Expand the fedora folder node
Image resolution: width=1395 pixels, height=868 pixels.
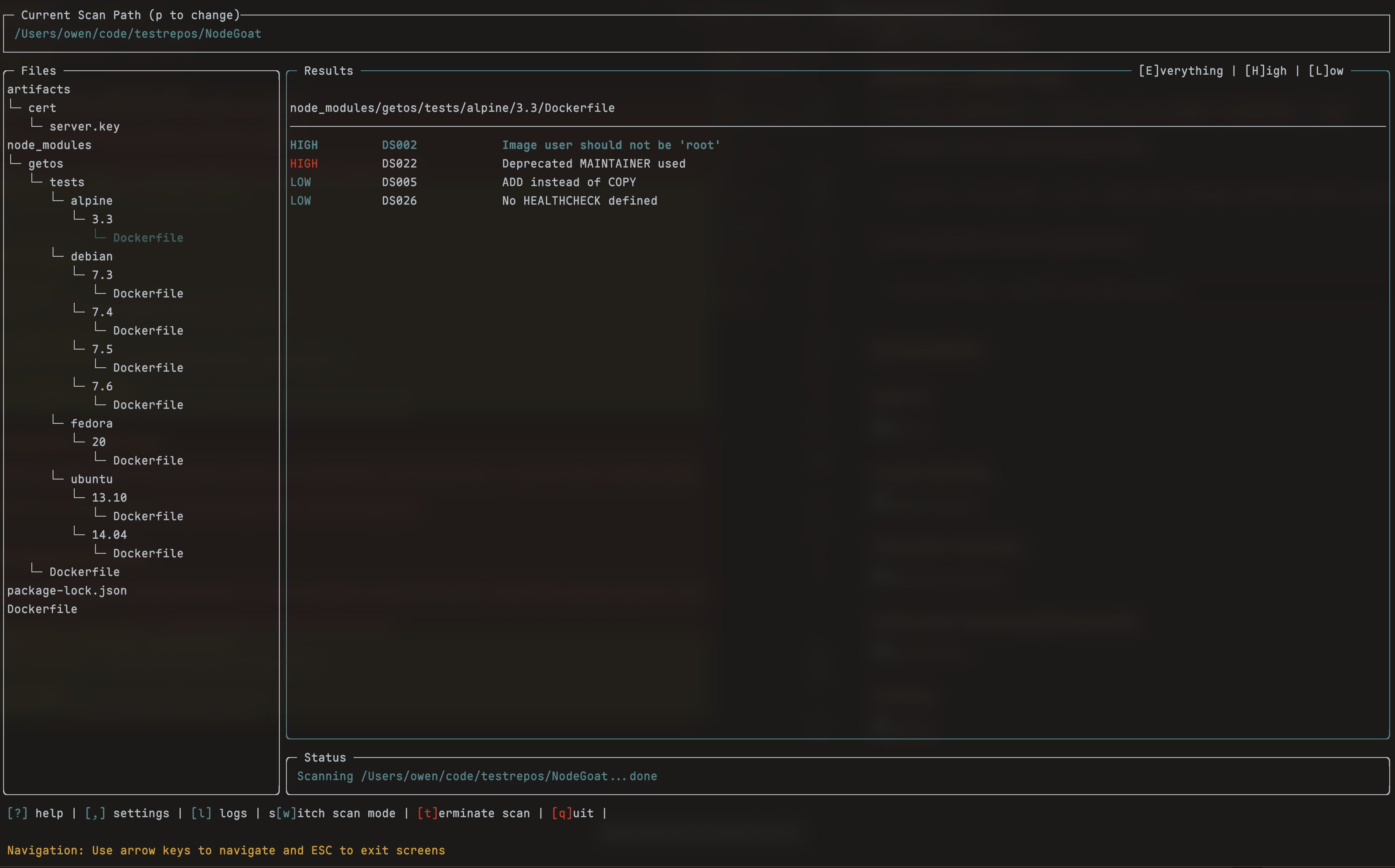tap(91, 424)
